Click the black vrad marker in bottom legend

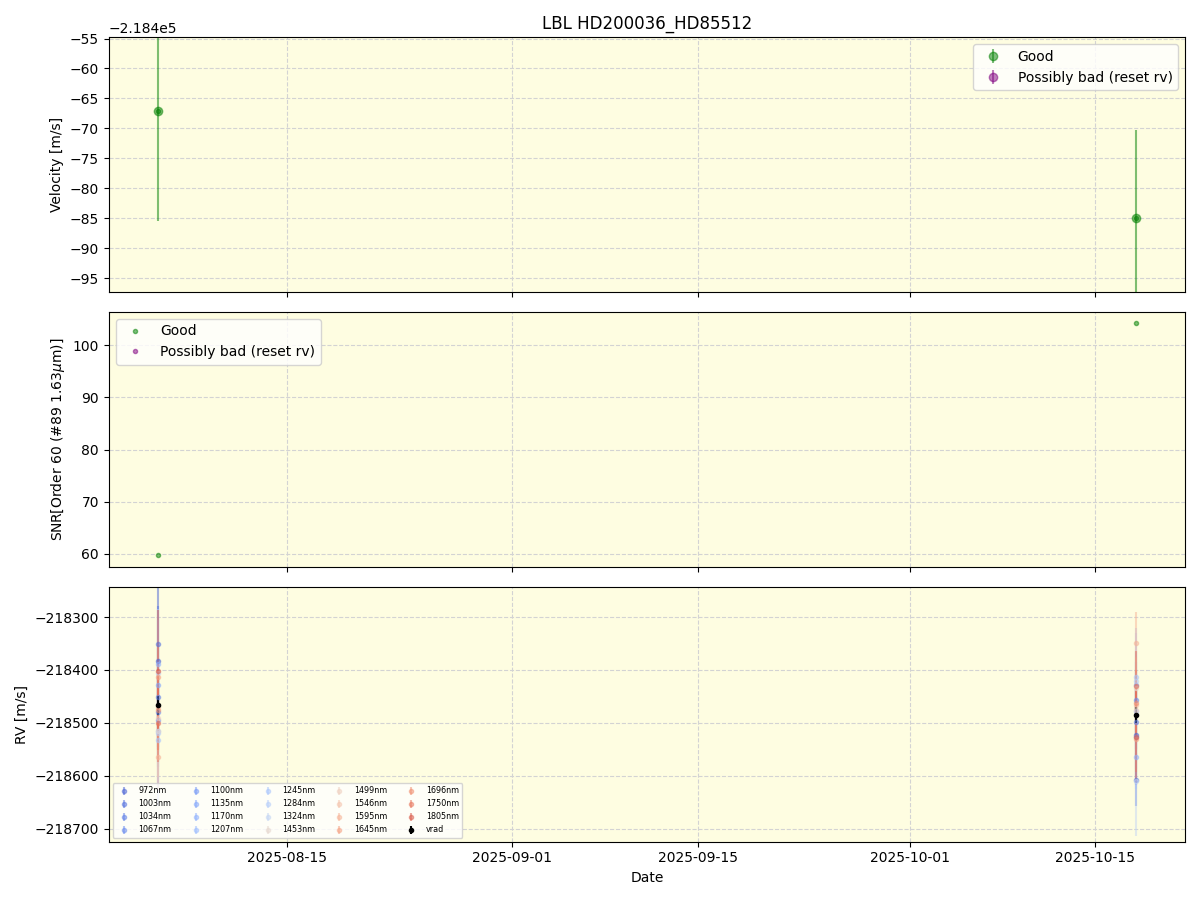411,830
